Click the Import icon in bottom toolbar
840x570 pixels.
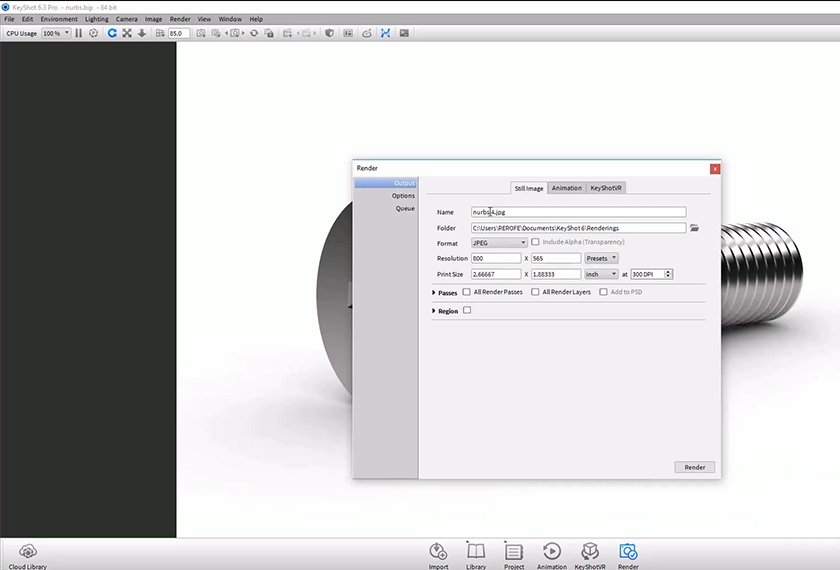click(x=438, y=551)
